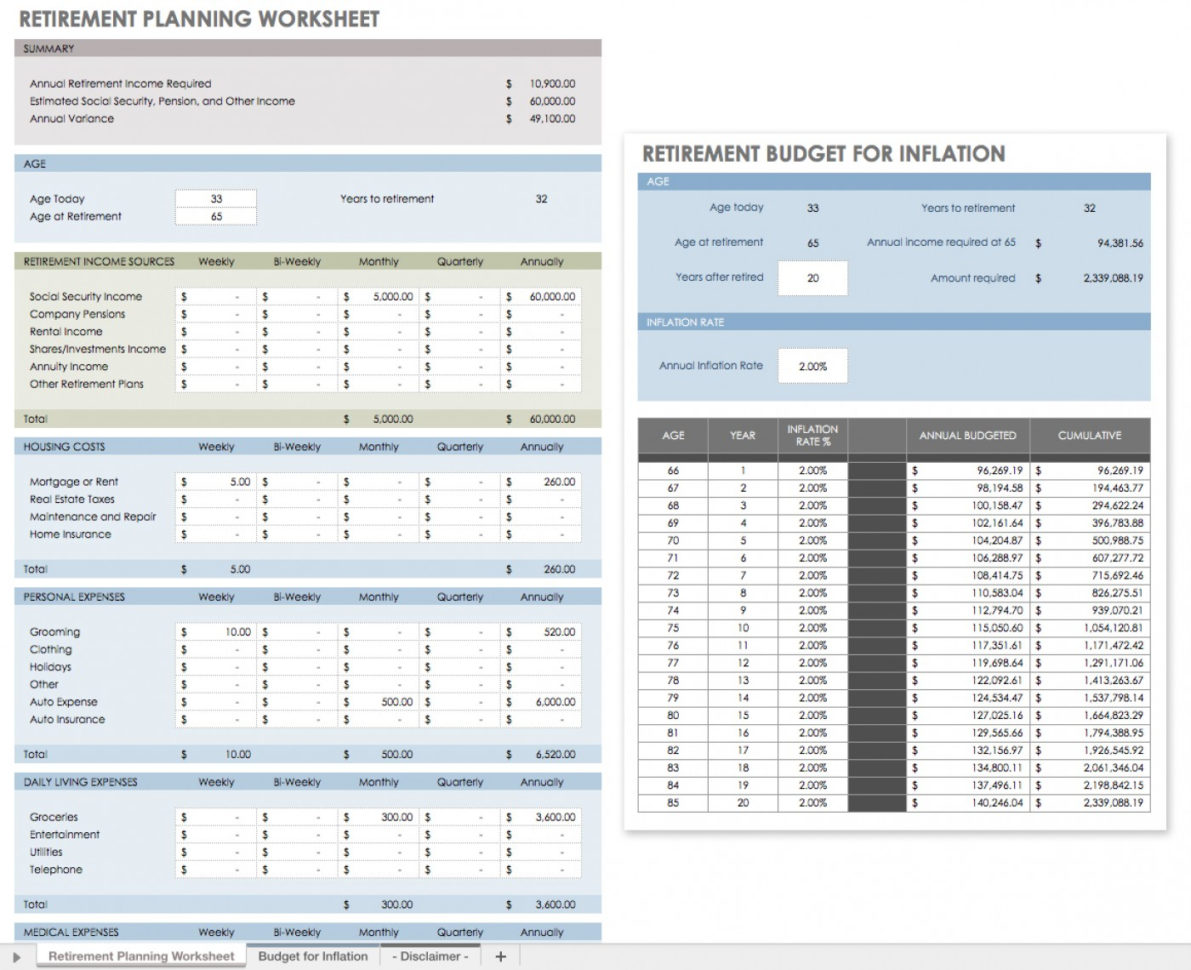This screenshot has width=1191, height=970.
Task: Edit the Age Today value of 33
Action: (x=216, y=198)
